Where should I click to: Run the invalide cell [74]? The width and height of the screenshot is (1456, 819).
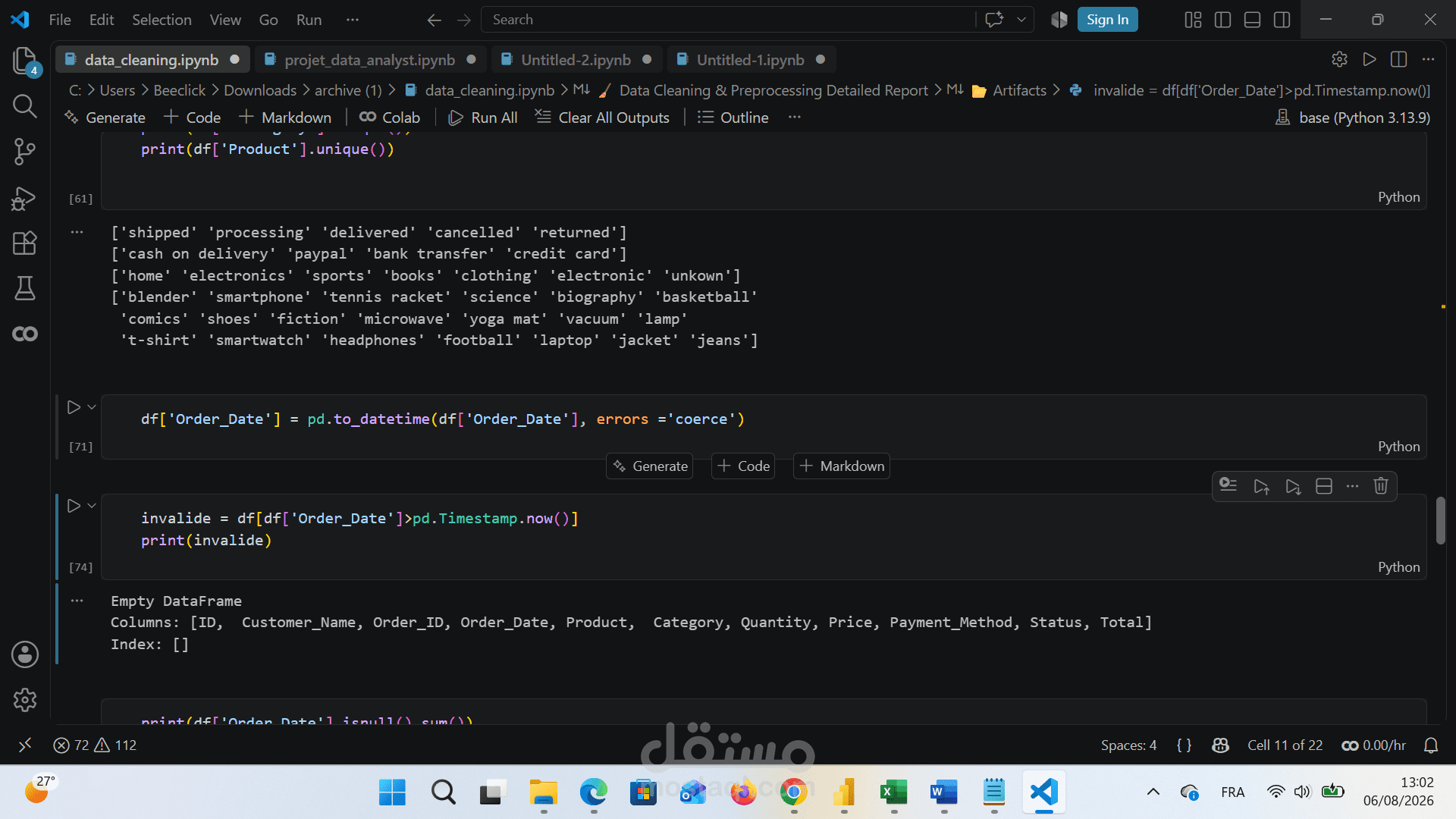click(x=74, y=506)
